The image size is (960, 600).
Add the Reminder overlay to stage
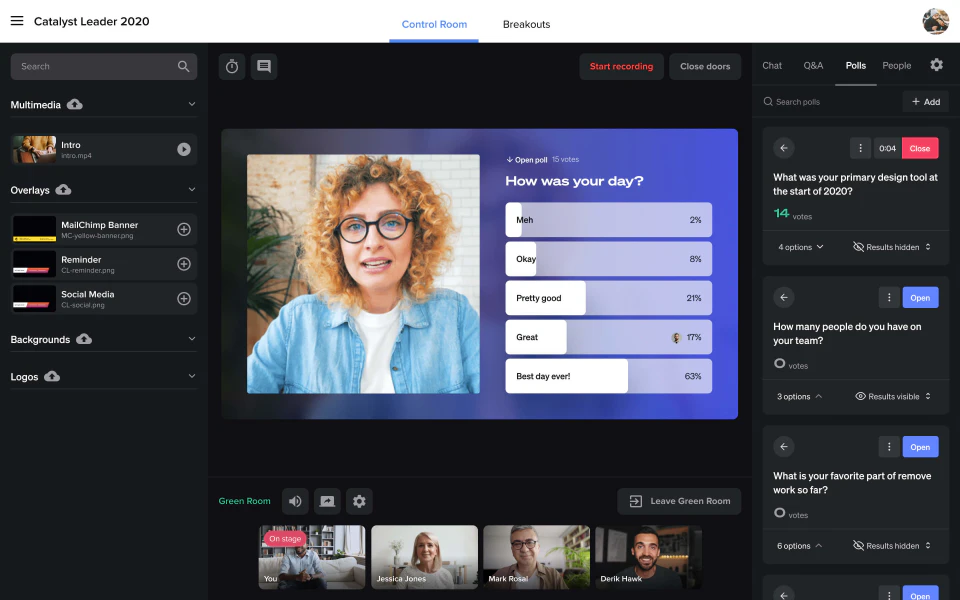pos(182,264)
